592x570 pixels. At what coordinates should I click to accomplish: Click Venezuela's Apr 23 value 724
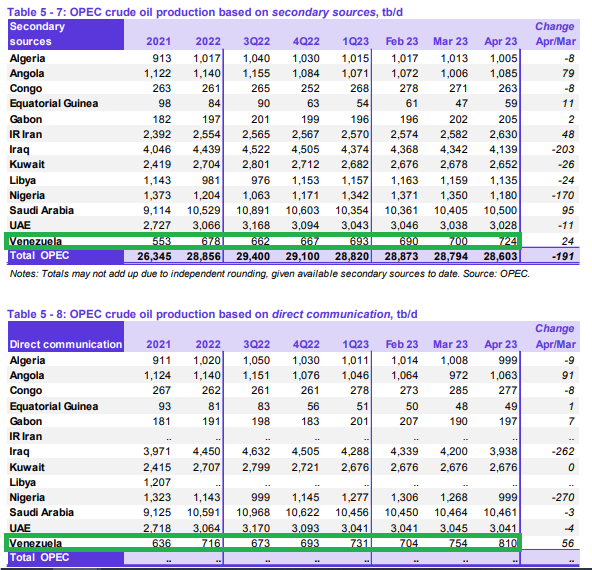(x=507, y=241)
